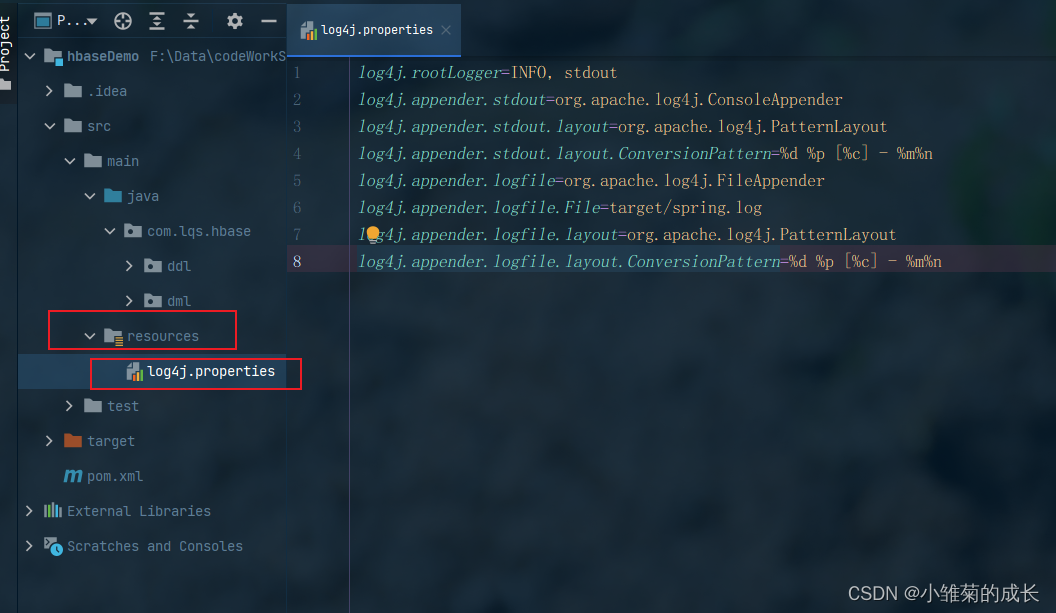Screen dimensions: 1056x613
Task: Click the Maven pom.xml icon
Action: pyautogui.click(x=73, y=476)
